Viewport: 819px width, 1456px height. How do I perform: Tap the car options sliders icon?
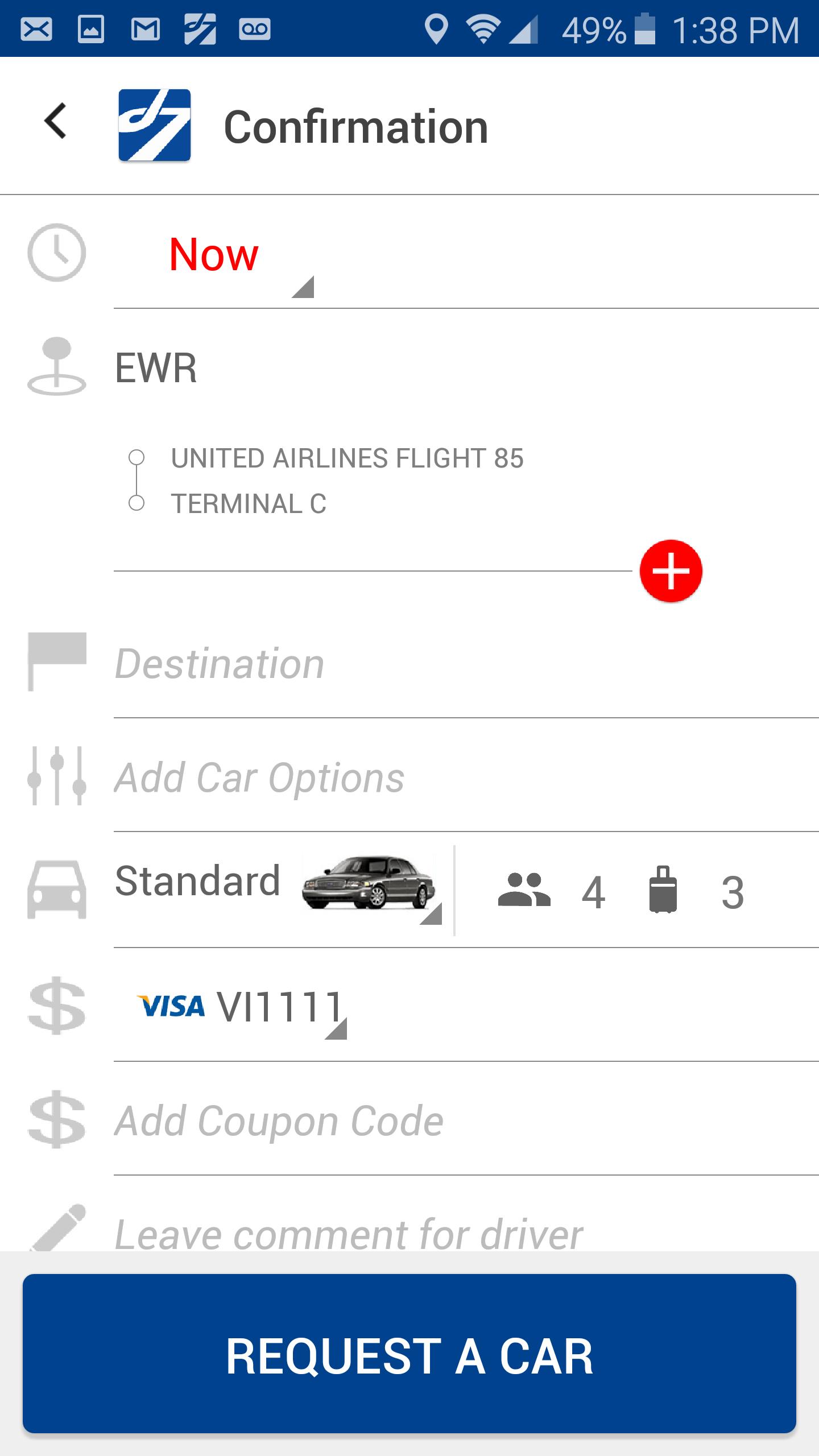57,776
